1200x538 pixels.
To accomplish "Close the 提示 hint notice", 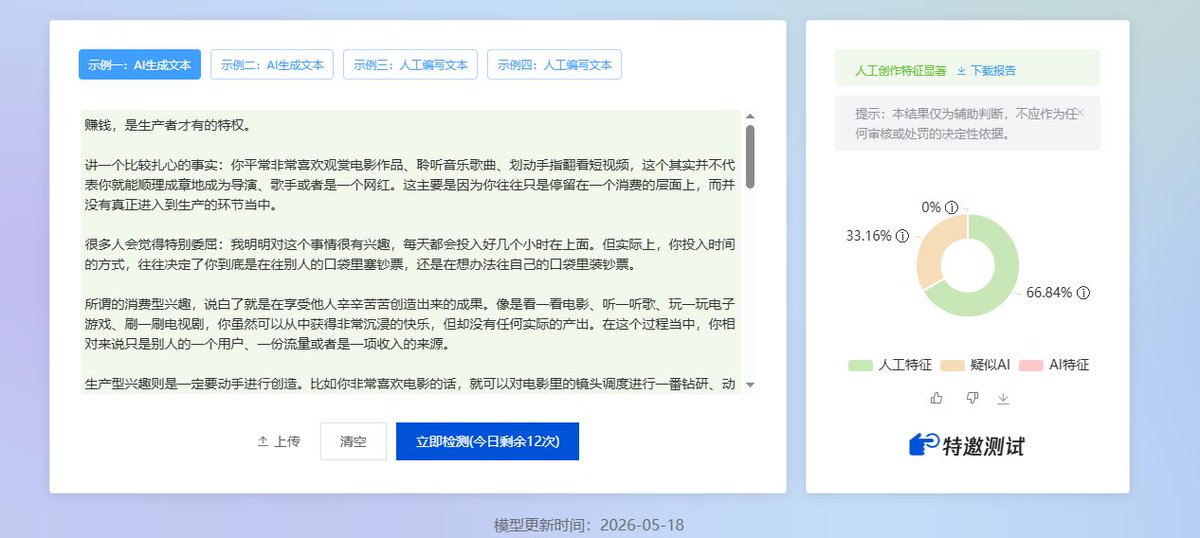I will (x=1080, y=112).
